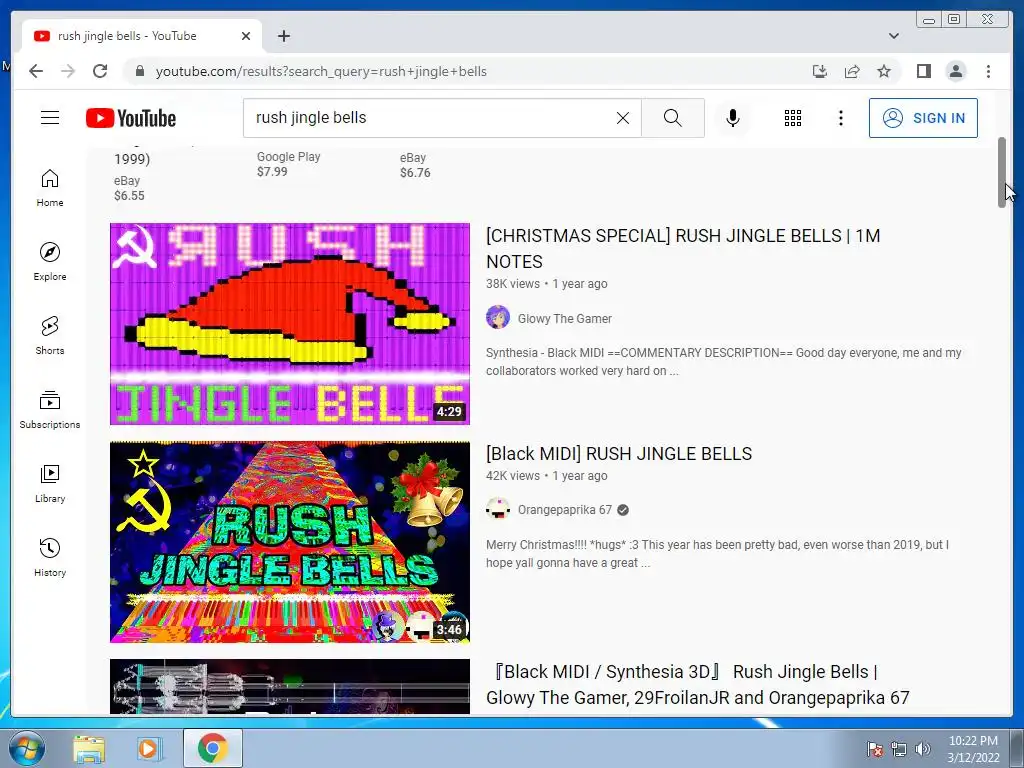This screenshot has width=1024, height=768.
Task: Bookmark this page with star icon
Action: (x=884, y=71)
